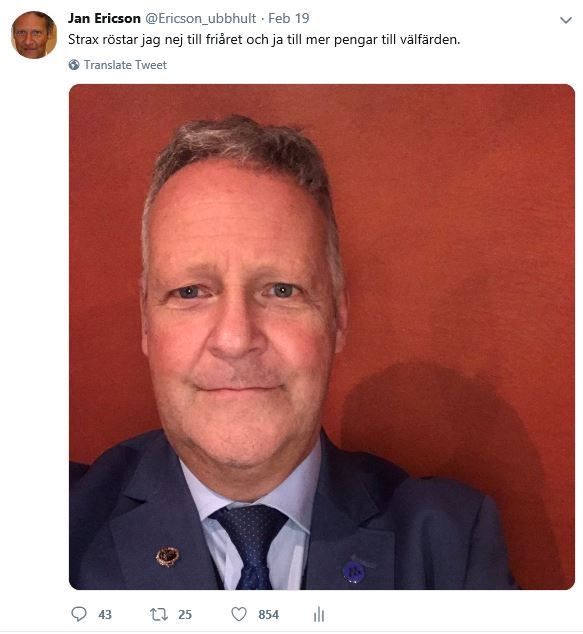Click the like count 854
583x634 pixels.
point(268,615)
